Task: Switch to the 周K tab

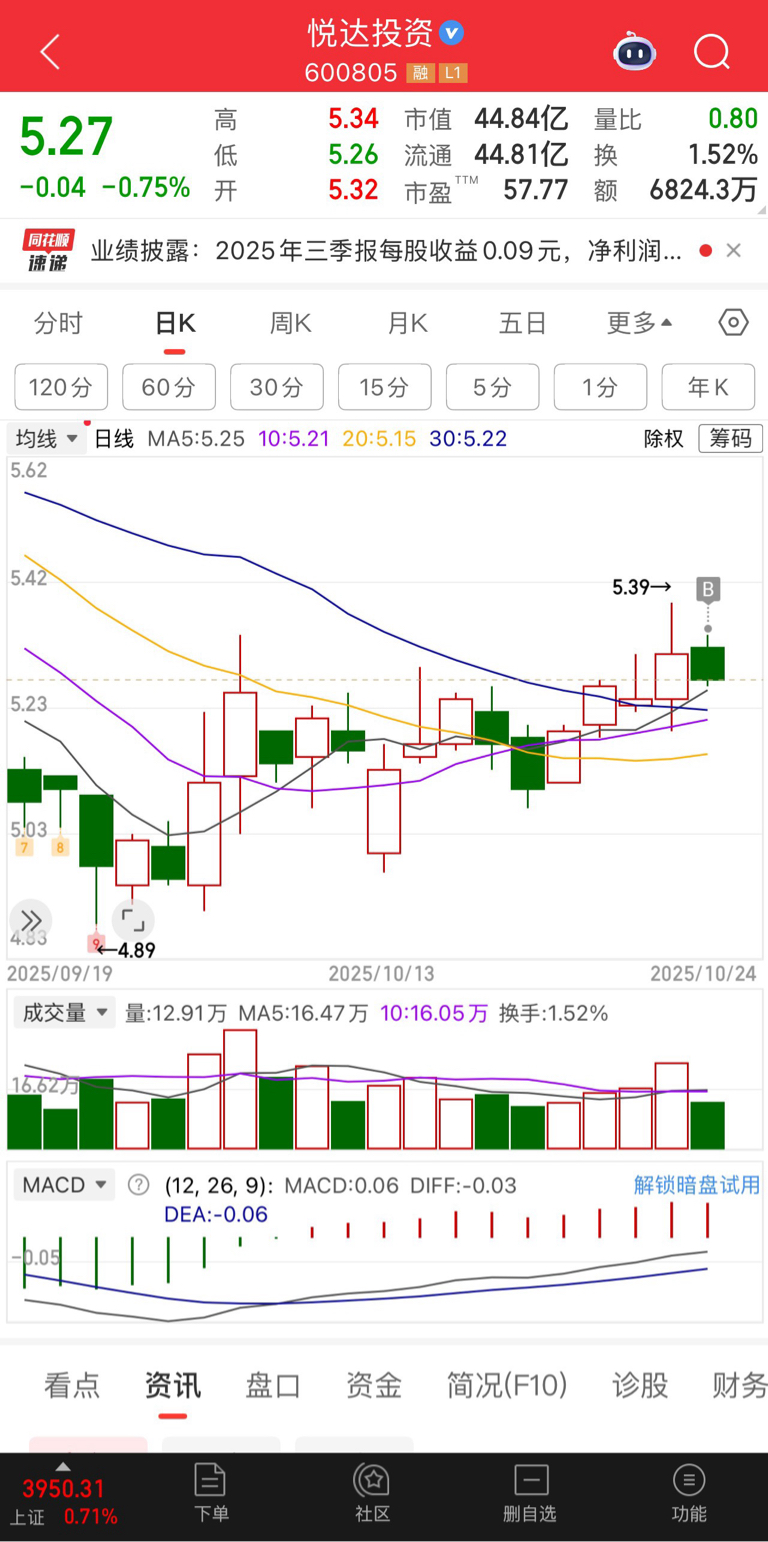Action: tap(291, 323)
